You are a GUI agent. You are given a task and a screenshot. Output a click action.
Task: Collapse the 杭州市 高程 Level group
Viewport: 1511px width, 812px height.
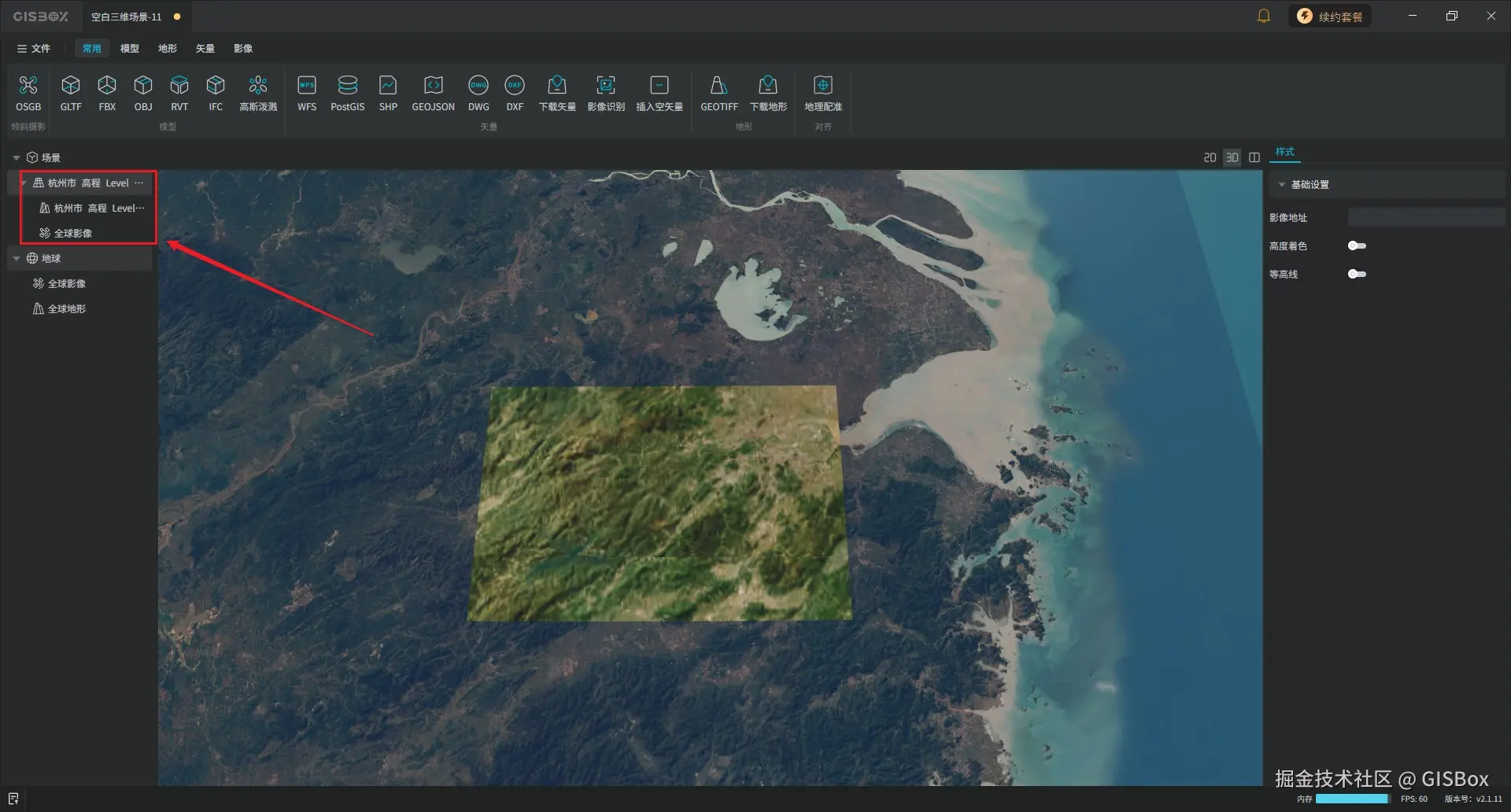(24, 183)
